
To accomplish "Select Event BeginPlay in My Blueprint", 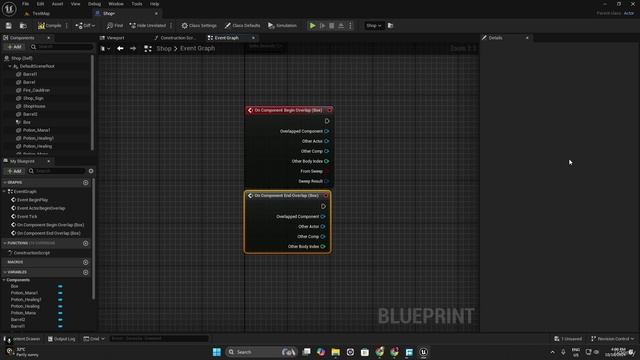I will [x=32, y=200].
